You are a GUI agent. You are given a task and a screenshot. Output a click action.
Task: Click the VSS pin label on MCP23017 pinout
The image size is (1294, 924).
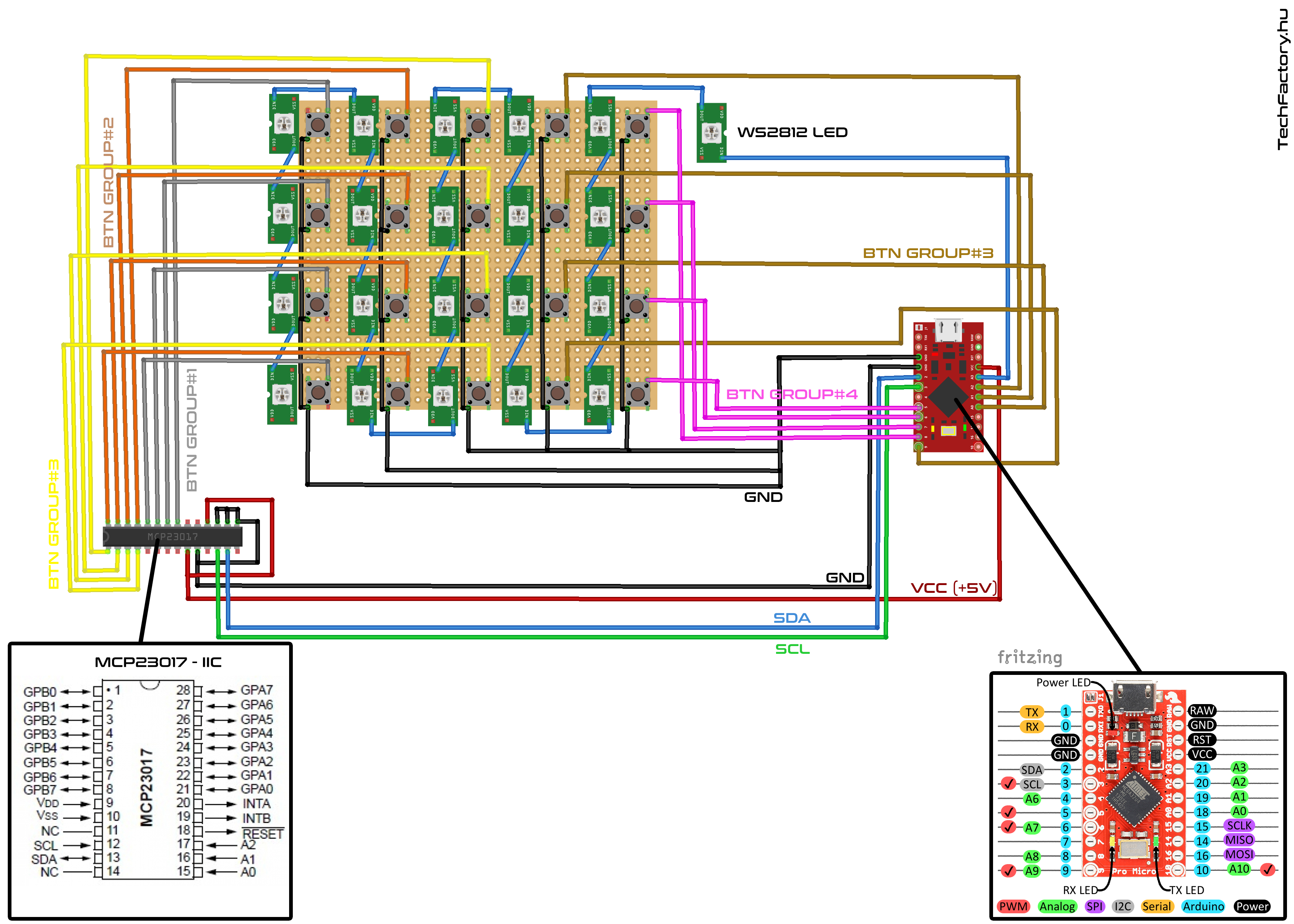click(x=47, y=816)
